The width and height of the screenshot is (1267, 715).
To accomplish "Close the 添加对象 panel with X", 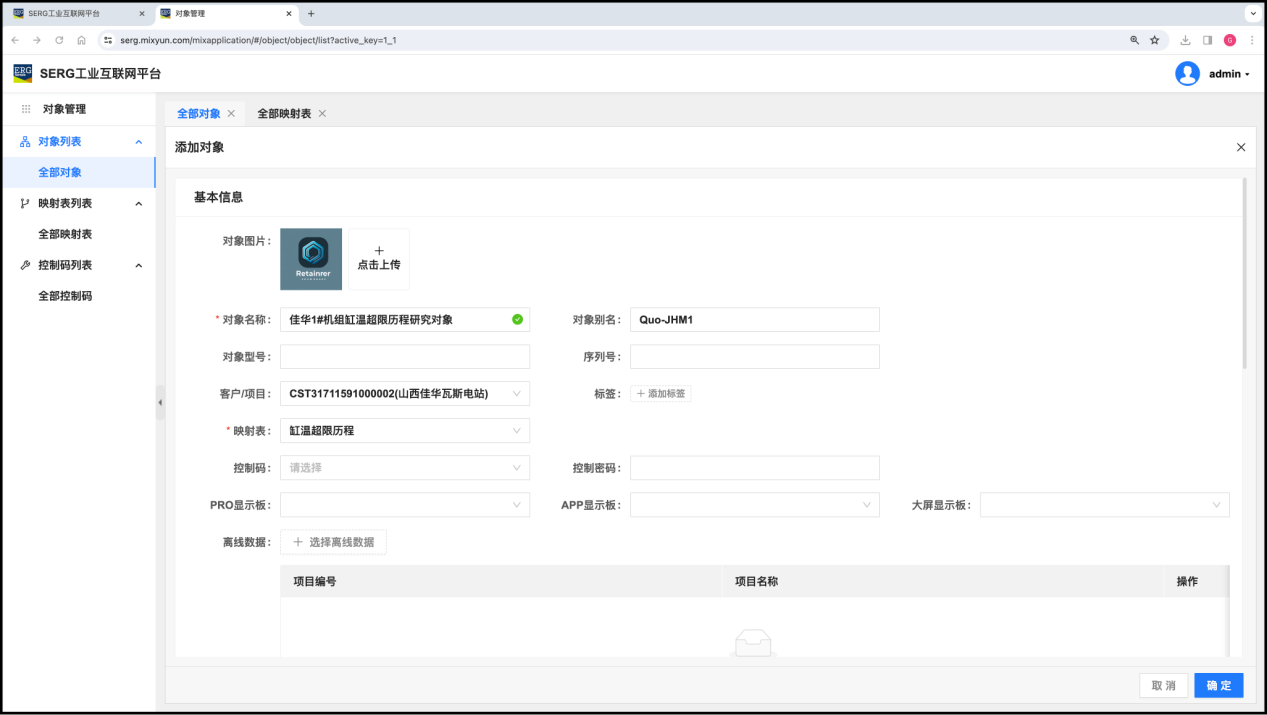I will pos(1241,147).
